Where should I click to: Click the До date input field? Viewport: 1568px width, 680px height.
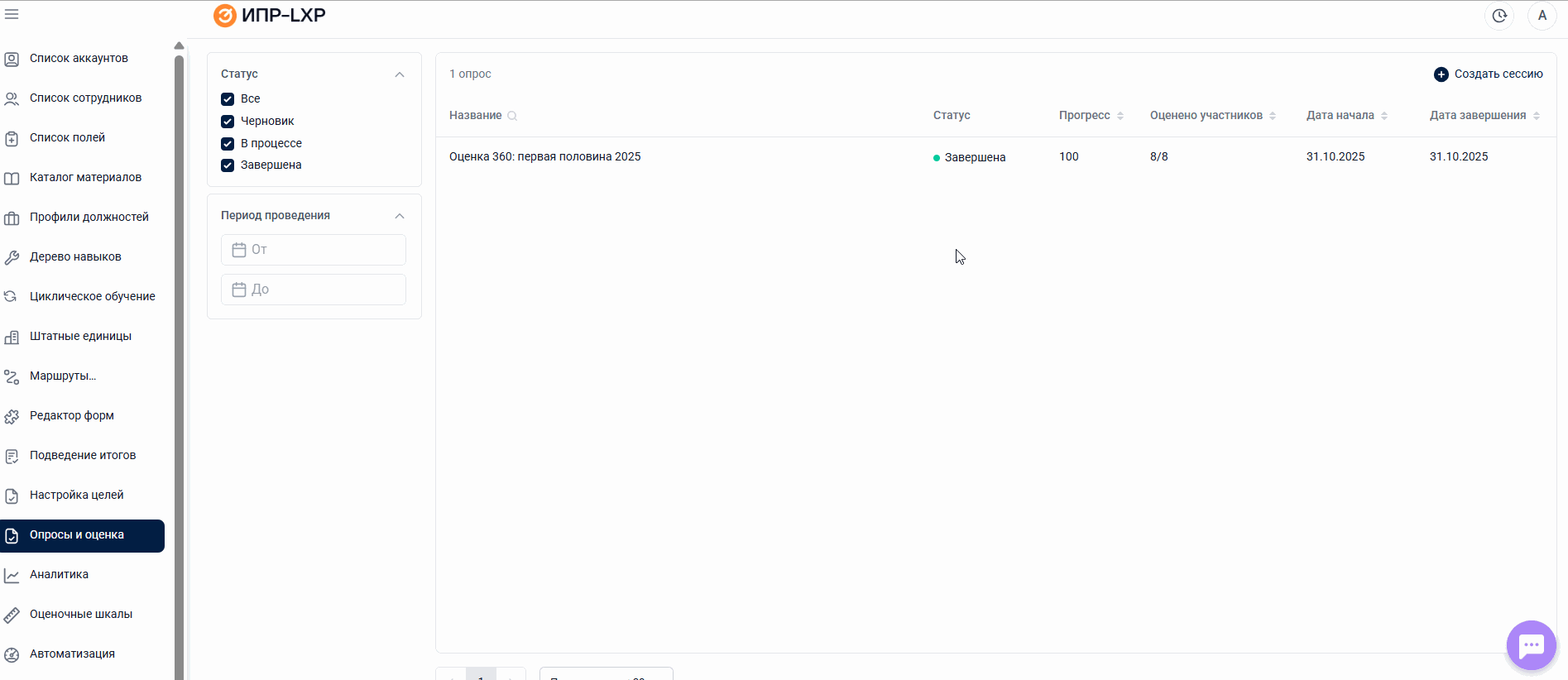(323, 290)
